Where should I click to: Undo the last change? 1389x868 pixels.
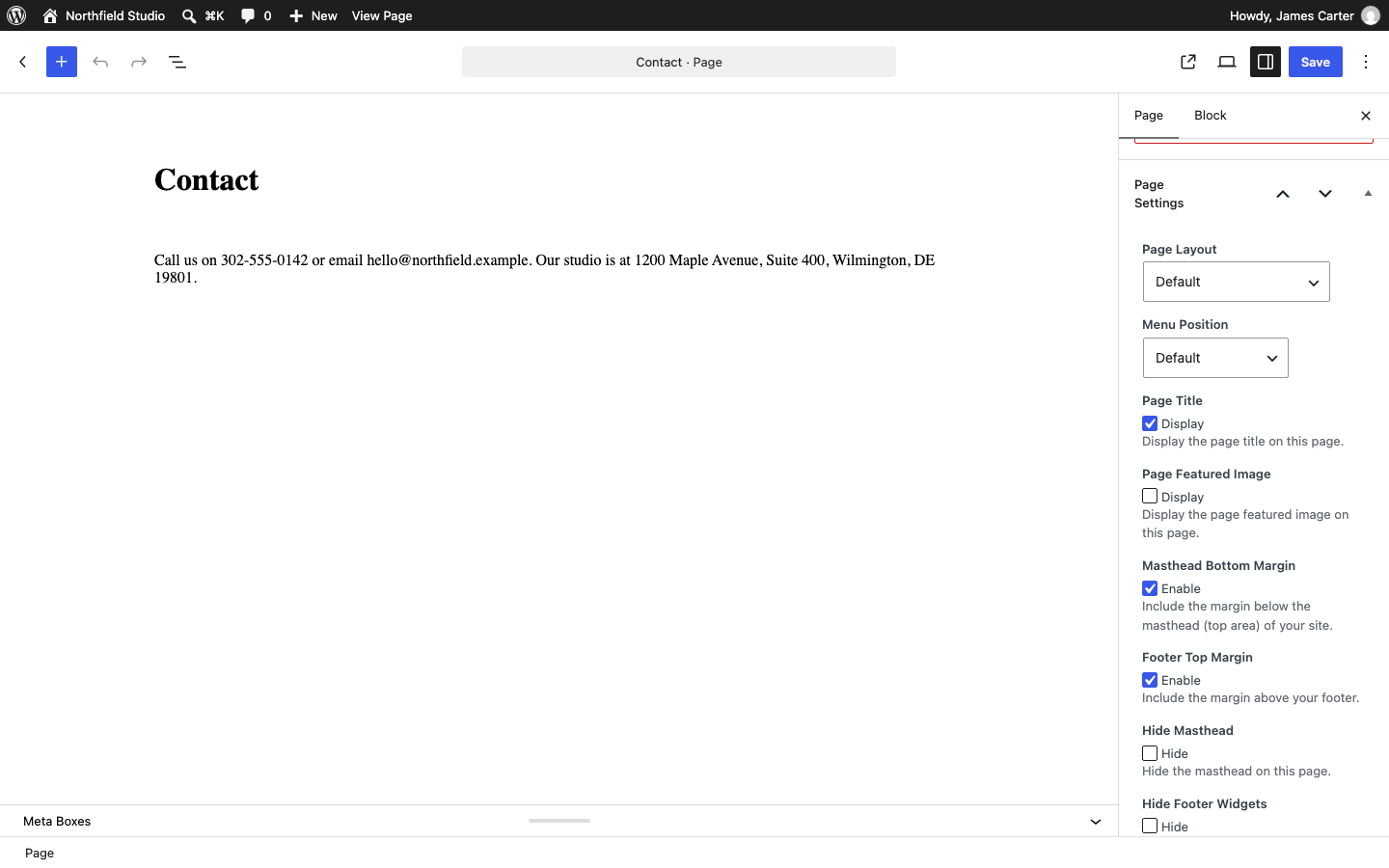pyautogui.click(x=100, y=62)
